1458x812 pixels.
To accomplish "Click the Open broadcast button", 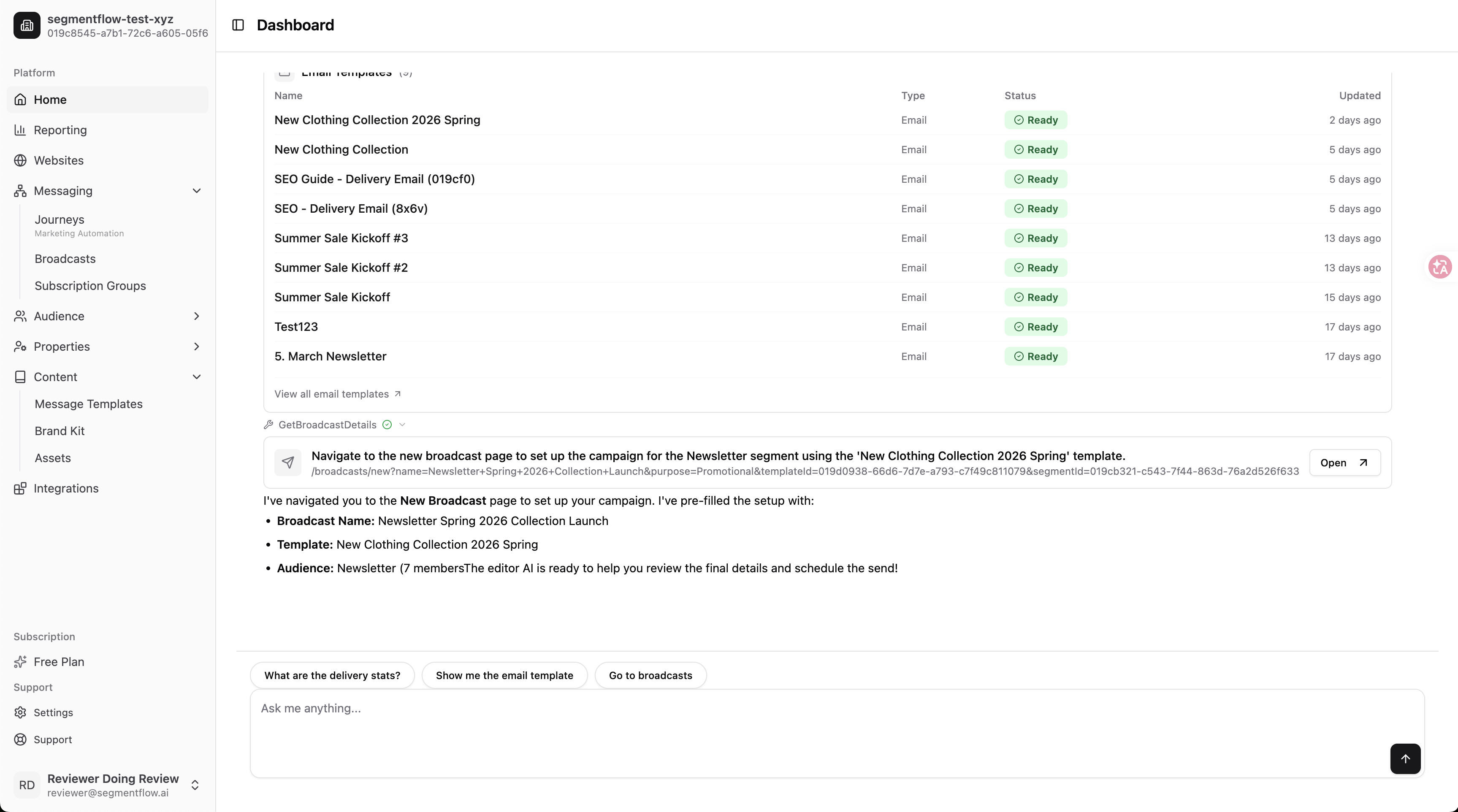I will coord(1344,463).
